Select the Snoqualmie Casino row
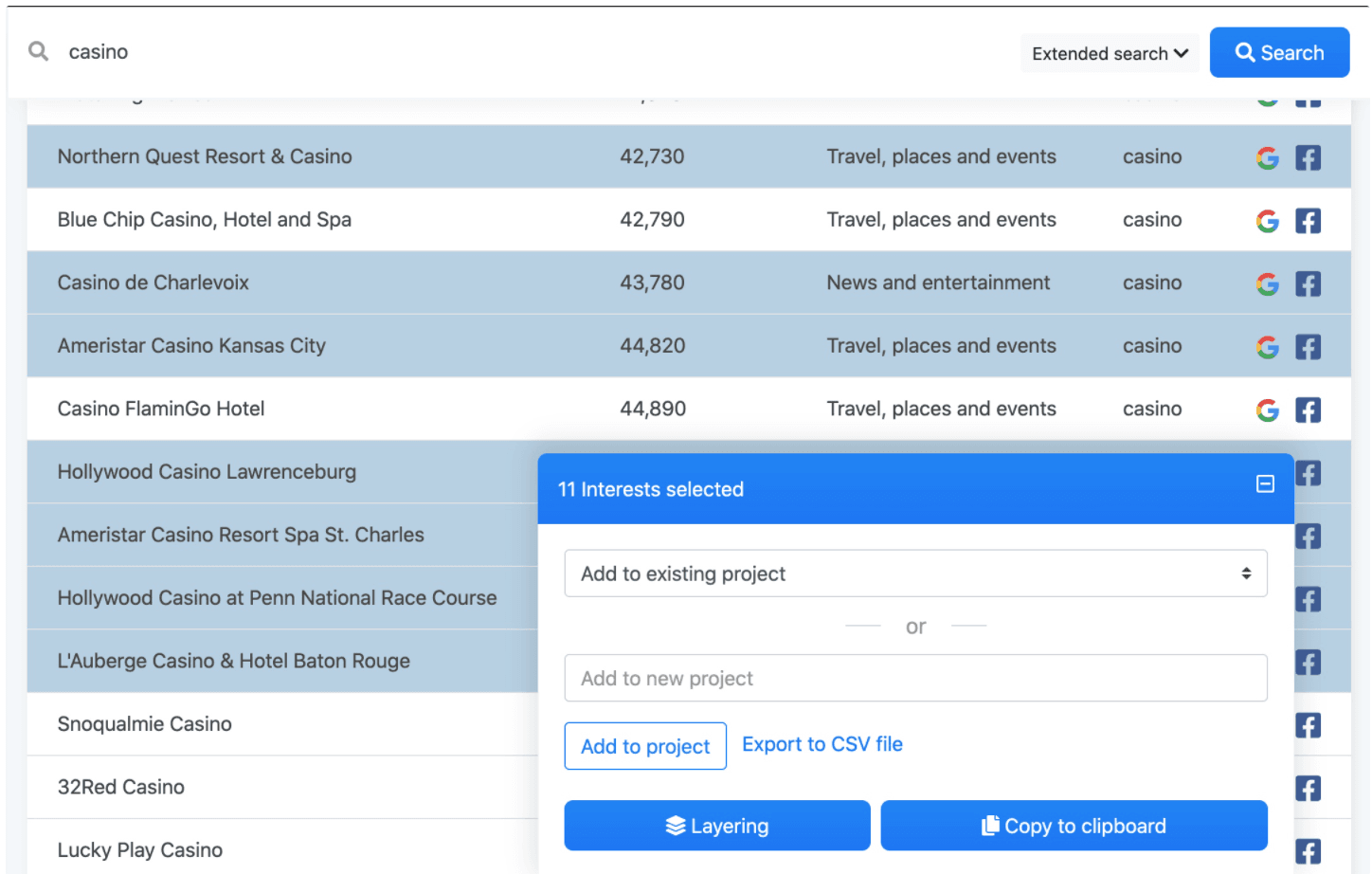1372x874 pixels. point(282,723)
